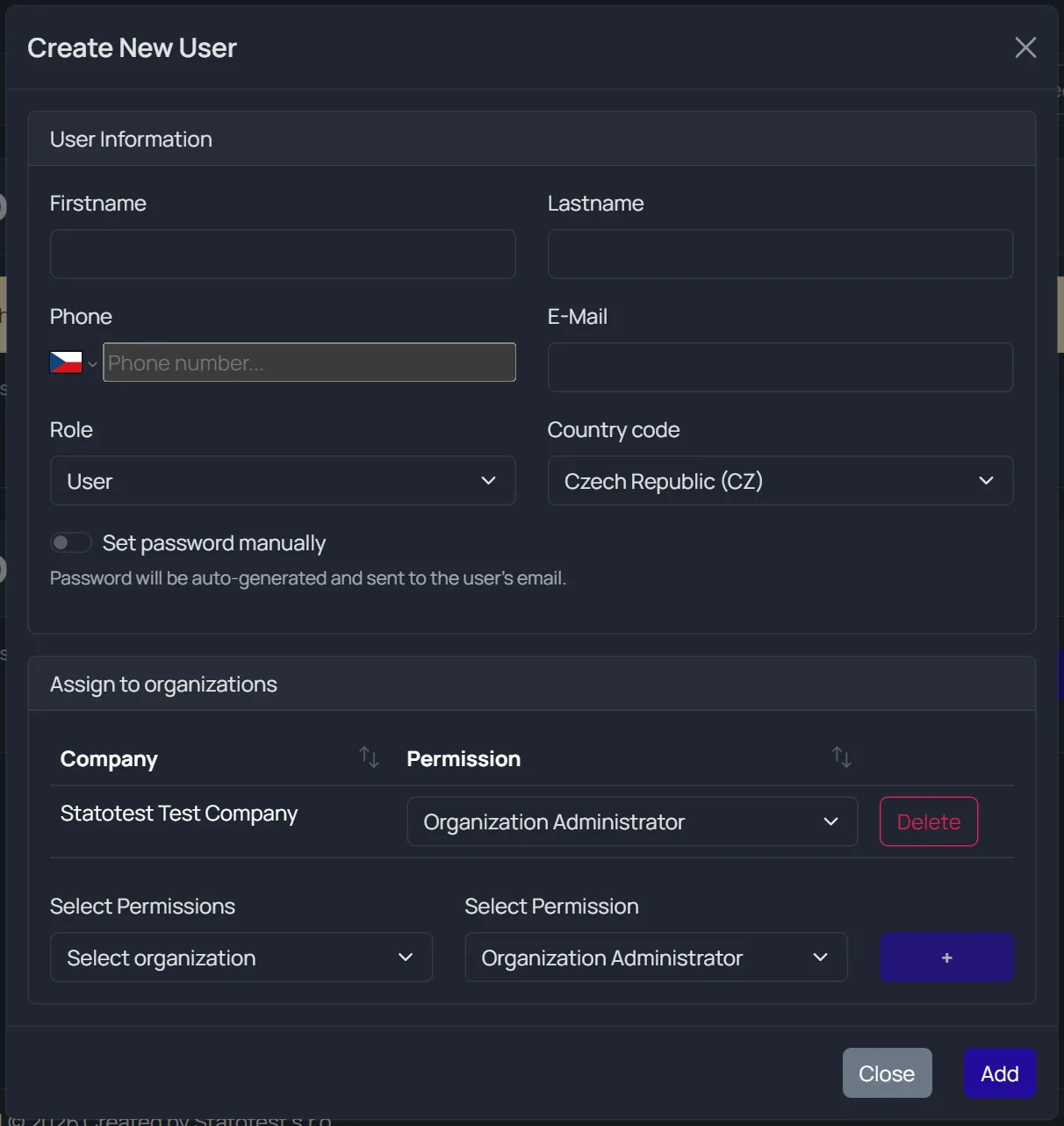Focus the E-Mail input field
This screenshot has width=1064, height=1126.
pyautogui.click(x=780, y=368)
